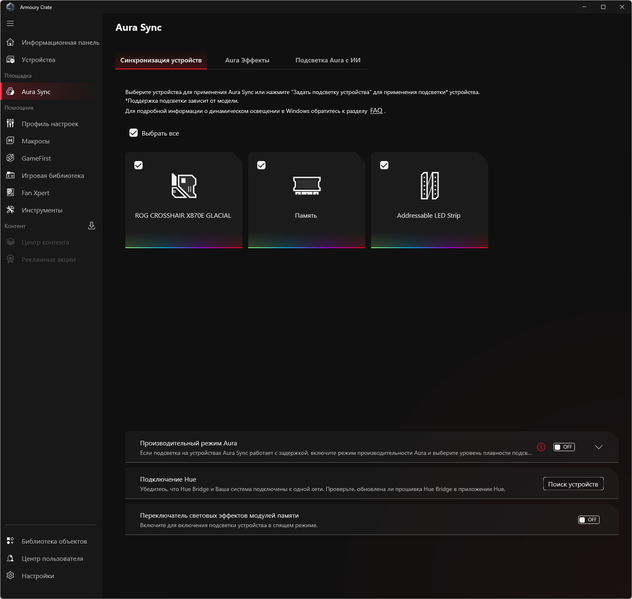
Task: Switch to Подсветка Aura с ИИ tab
Action: click(328, 60)
